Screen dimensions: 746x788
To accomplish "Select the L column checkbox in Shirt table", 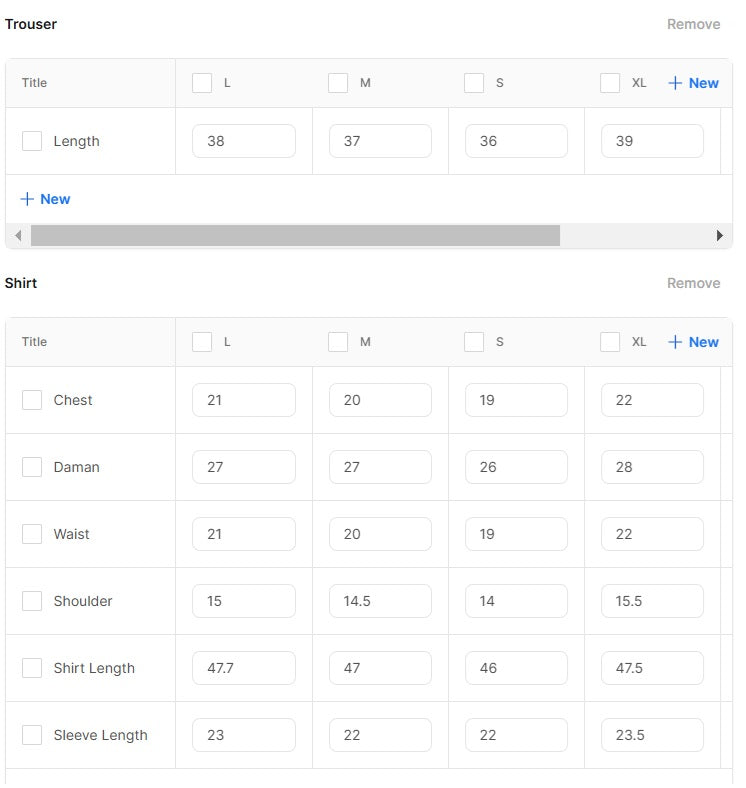I will tap(202, 342).
